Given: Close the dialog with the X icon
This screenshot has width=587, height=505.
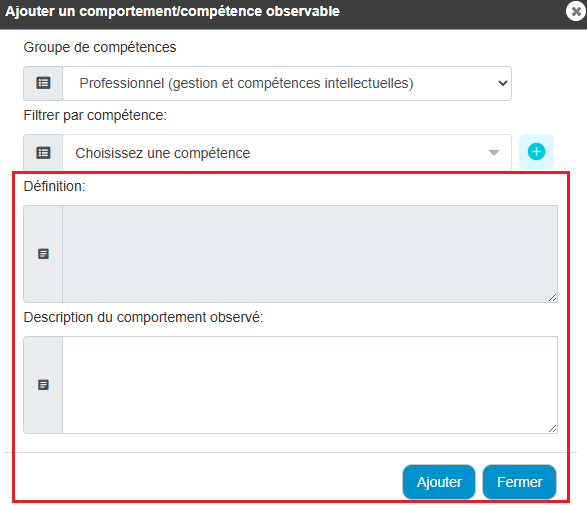Looking at the screenshot, I should [576, 11].
